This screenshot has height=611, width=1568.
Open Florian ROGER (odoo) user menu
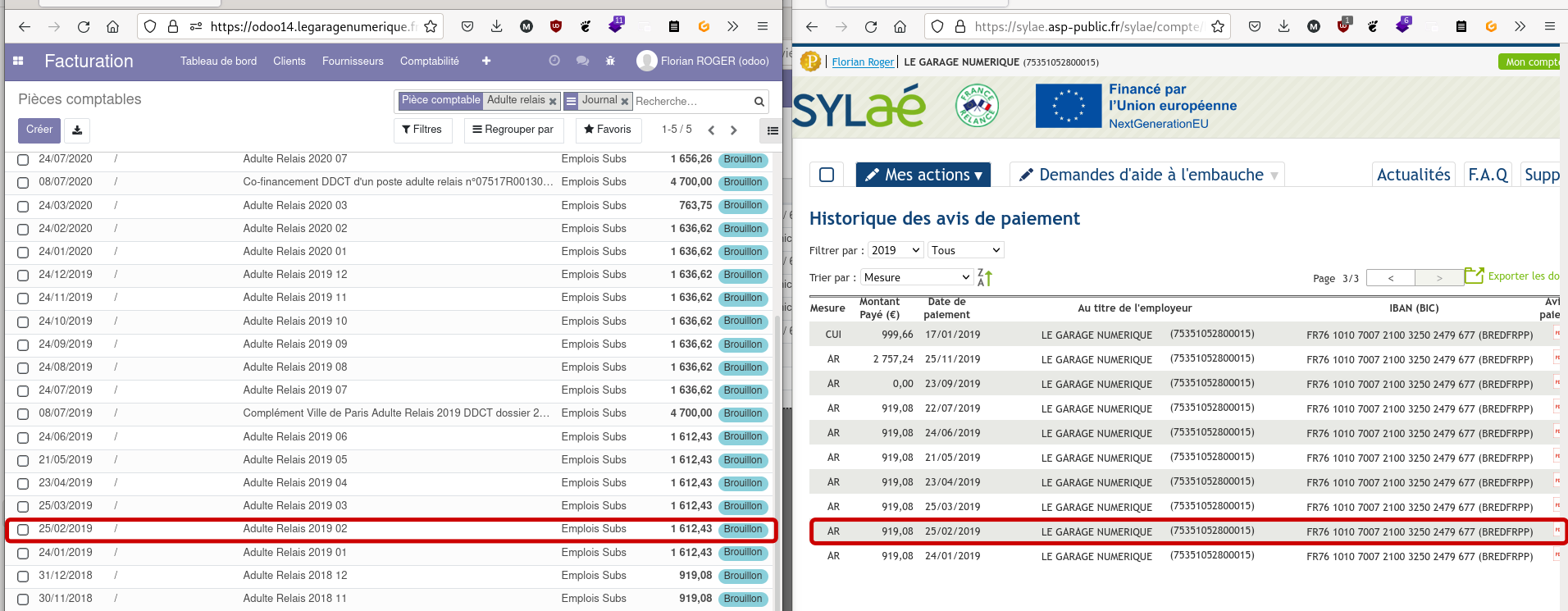(703, 61)
